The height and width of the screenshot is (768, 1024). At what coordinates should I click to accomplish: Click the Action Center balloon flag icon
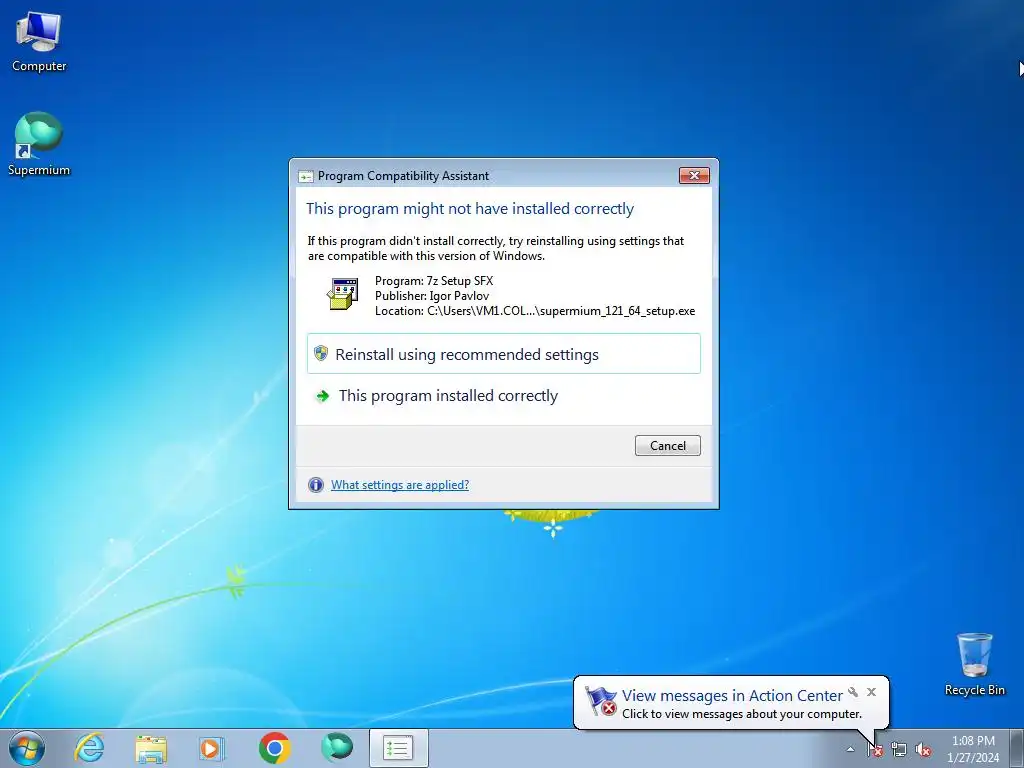[600, 701]
